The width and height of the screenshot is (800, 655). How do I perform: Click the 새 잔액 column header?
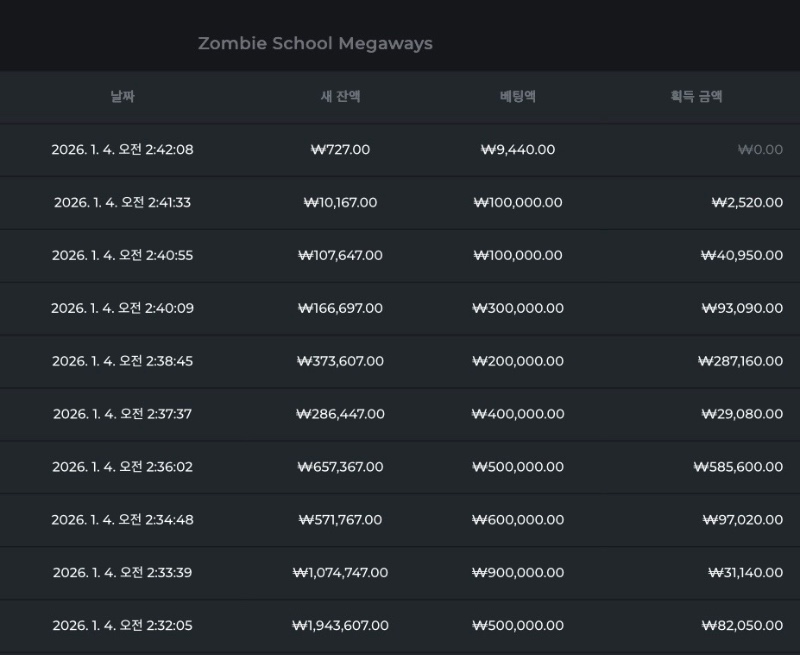340,97
